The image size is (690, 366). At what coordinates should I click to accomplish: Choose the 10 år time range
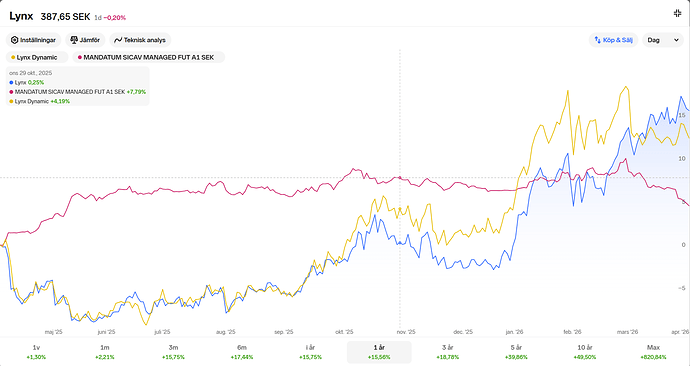pos(585,352)
